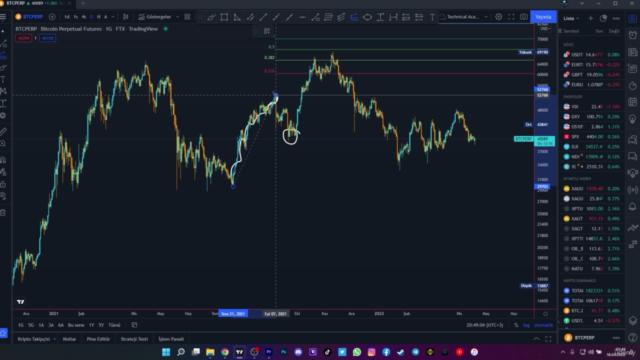Open the Strateji Testi tab
Image resolution: width=640 pixels, height=360 pixels.
point(134,339)
